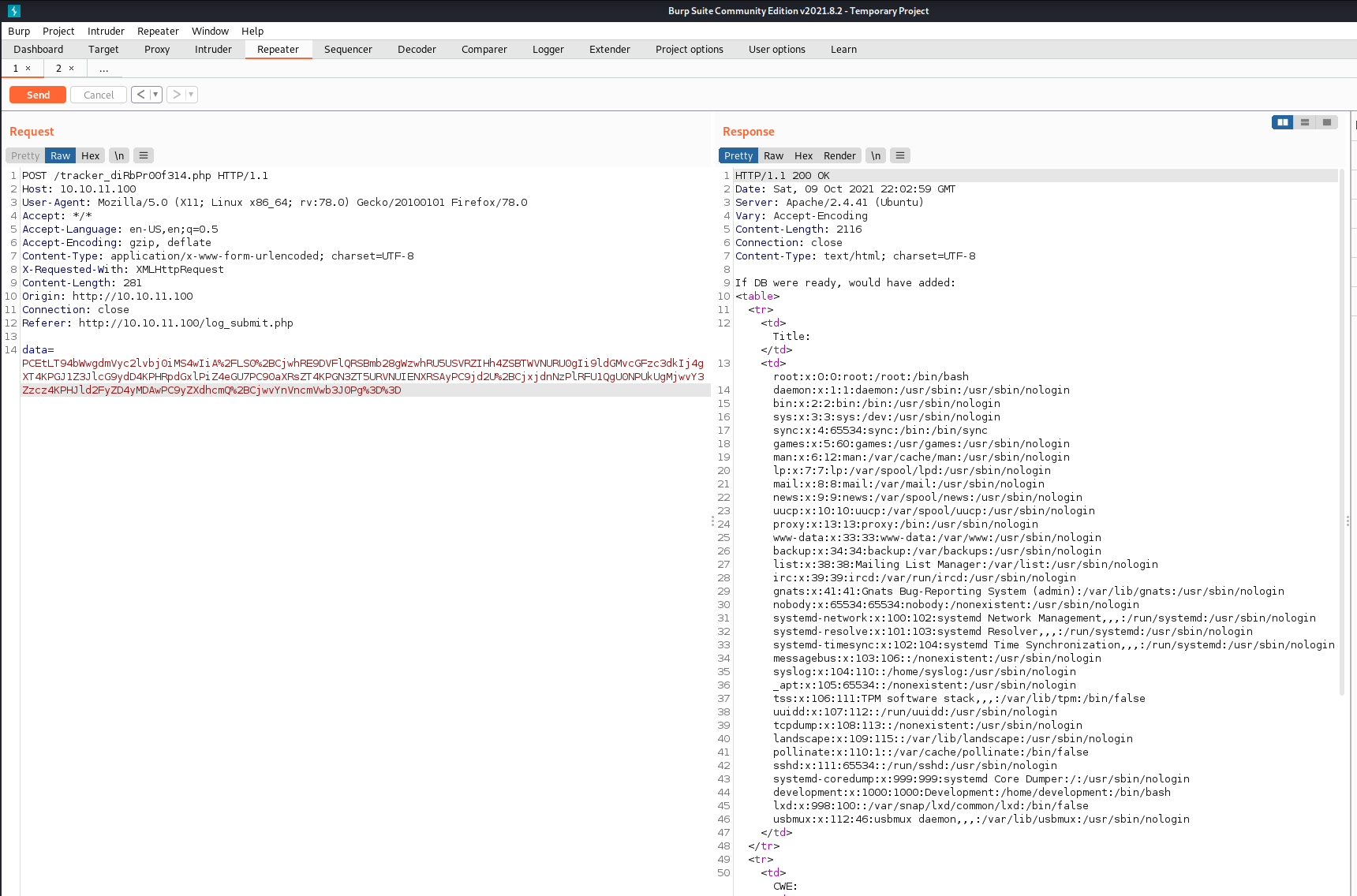Open the Response message editor hamburger menu

click(900, 156)
